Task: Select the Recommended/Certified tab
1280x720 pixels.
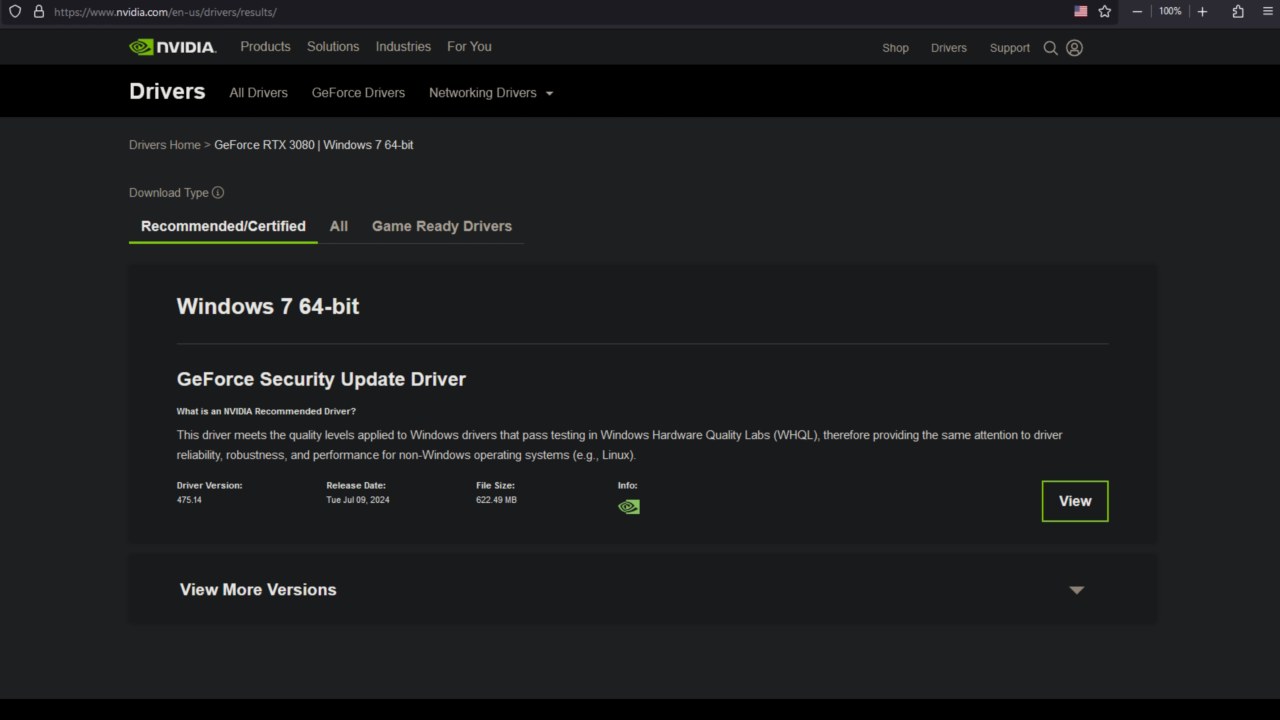Action: (x=223, y=226)
